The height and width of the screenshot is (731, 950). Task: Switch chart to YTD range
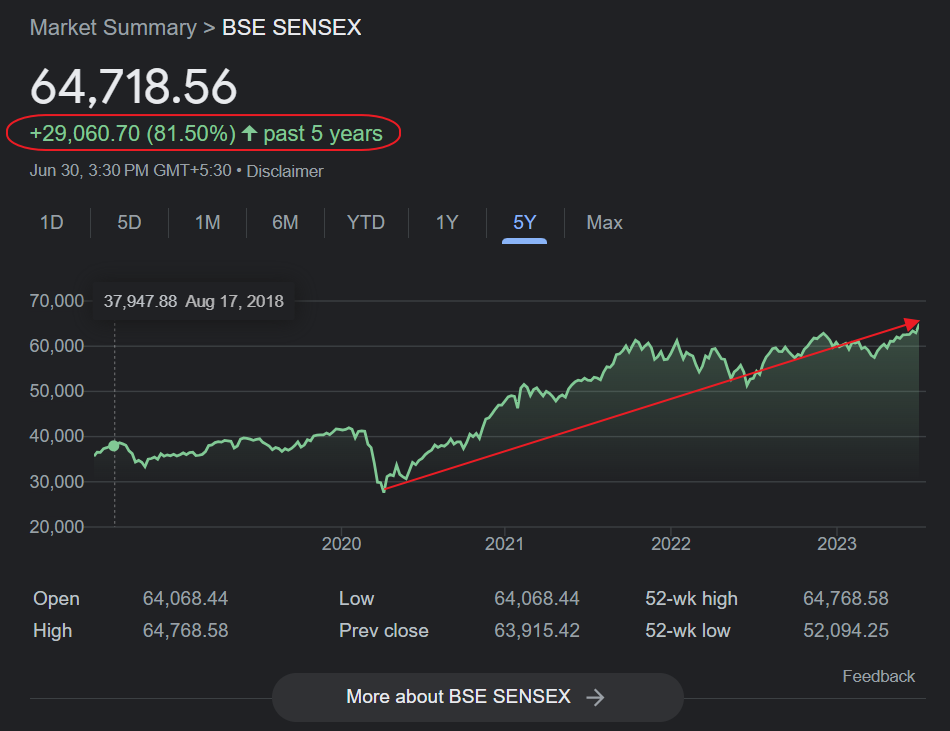point(366,222)
